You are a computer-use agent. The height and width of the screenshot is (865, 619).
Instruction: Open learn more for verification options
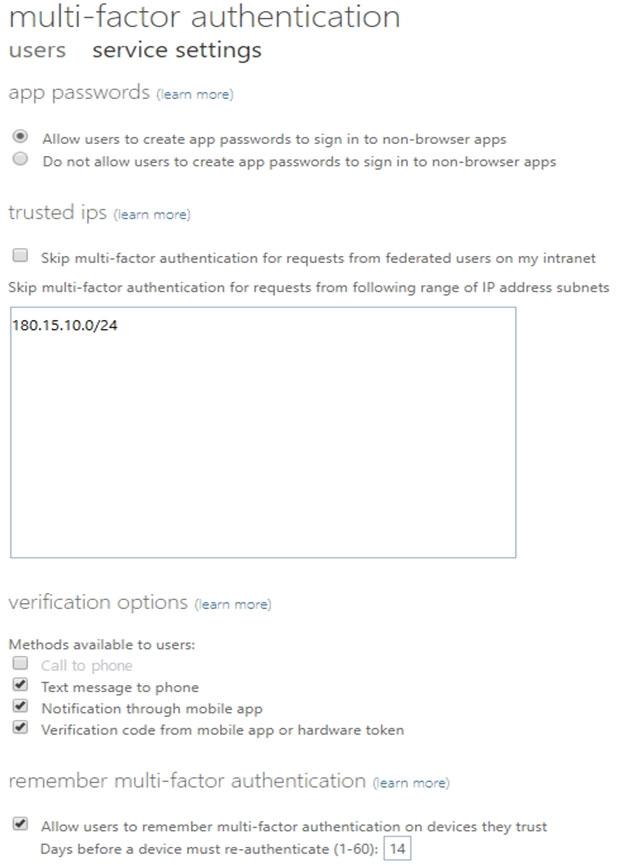click(233, 604)
